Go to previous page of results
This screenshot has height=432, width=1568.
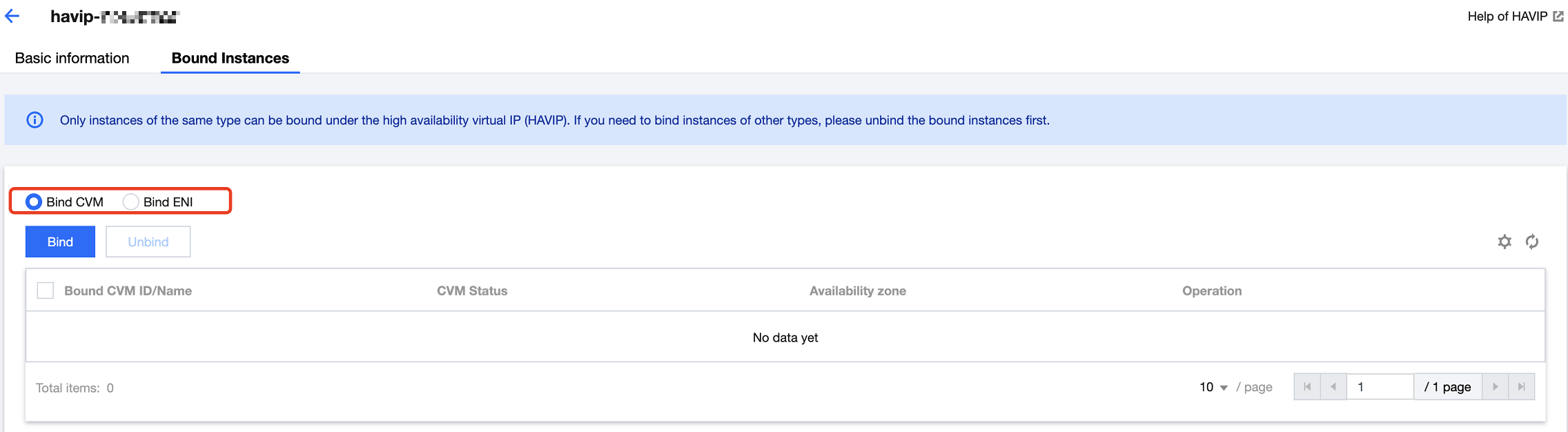pyautogui.click(x=1333, y=387)
